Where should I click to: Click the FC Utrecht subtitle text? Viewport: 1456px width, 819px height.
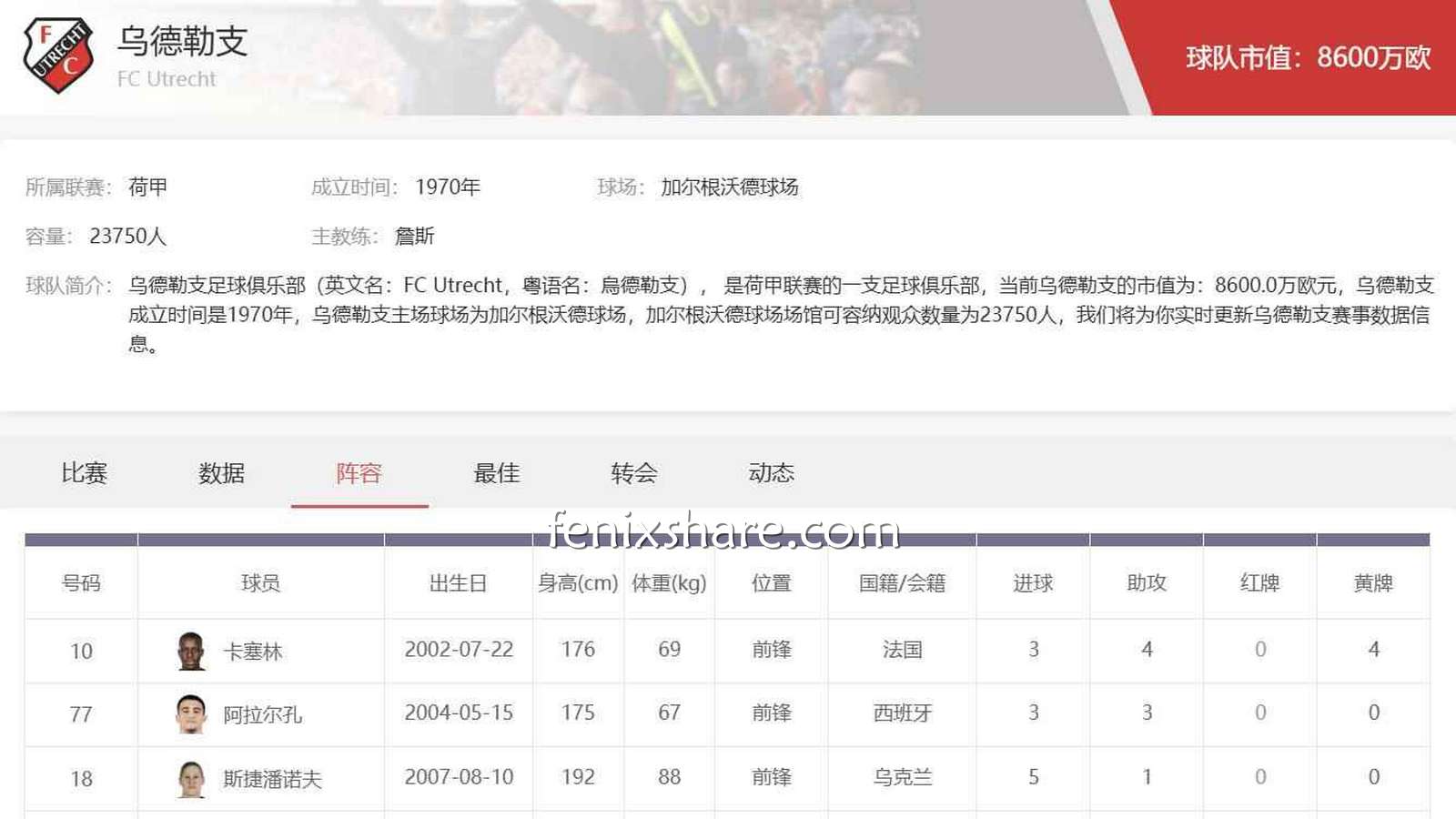coord(167,79)
